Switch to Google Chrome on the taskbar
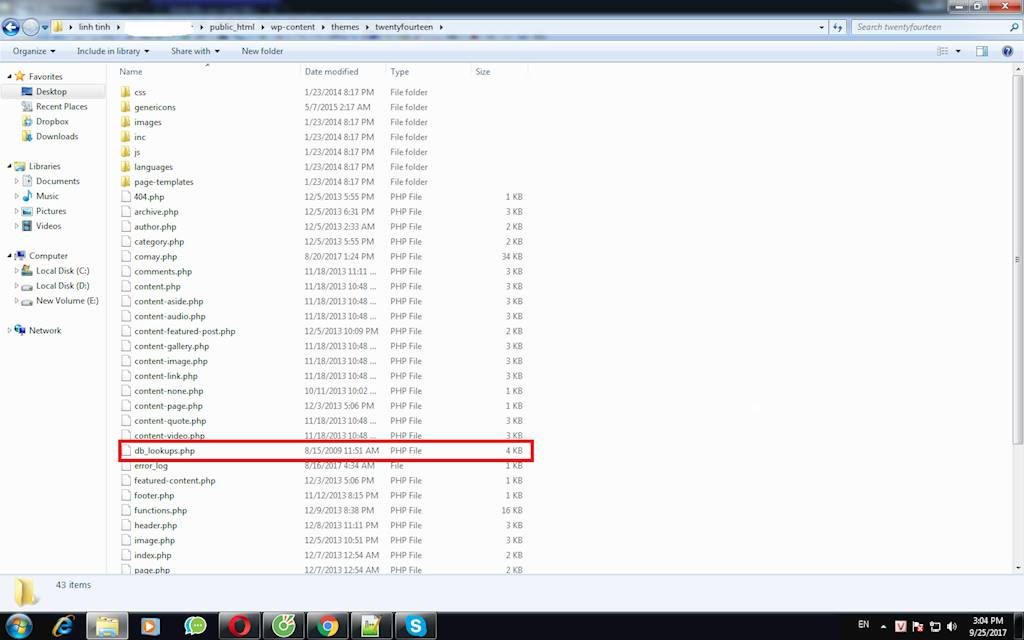 tap(328, 626)
